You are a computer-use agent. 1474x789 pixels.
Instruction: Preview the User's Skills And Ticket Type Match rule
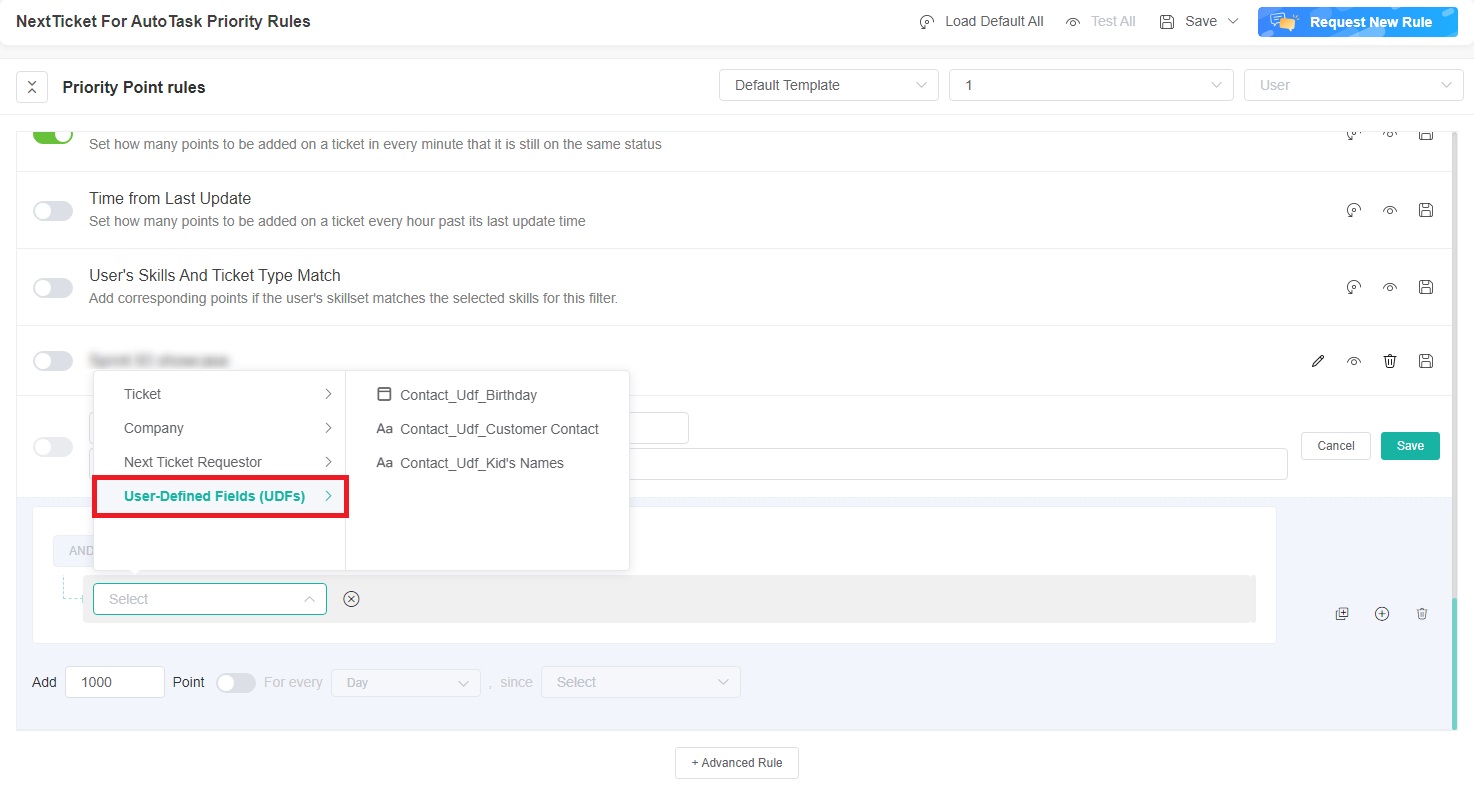click(1389, 287)
